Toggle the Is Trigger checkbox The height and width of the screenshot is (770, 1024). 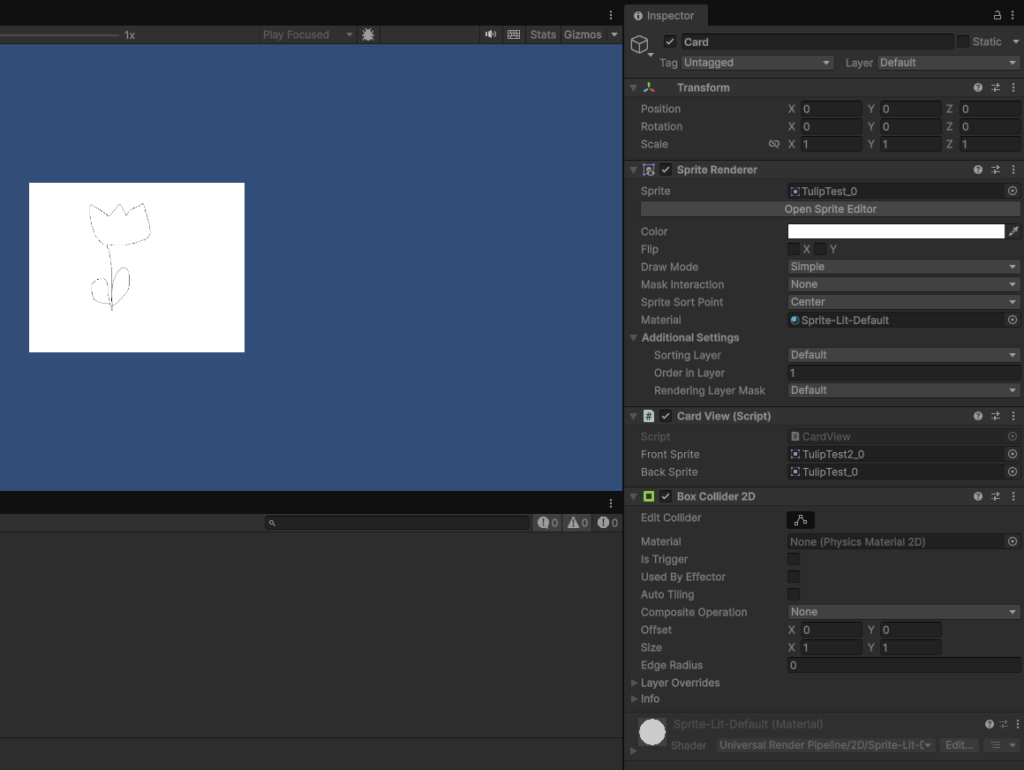[x=794, y=559]
